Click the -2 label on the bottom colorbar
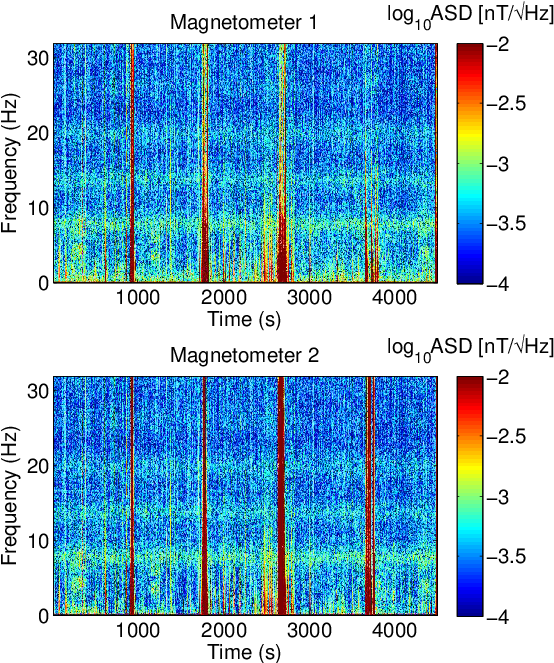 click(x=499, y=377)
